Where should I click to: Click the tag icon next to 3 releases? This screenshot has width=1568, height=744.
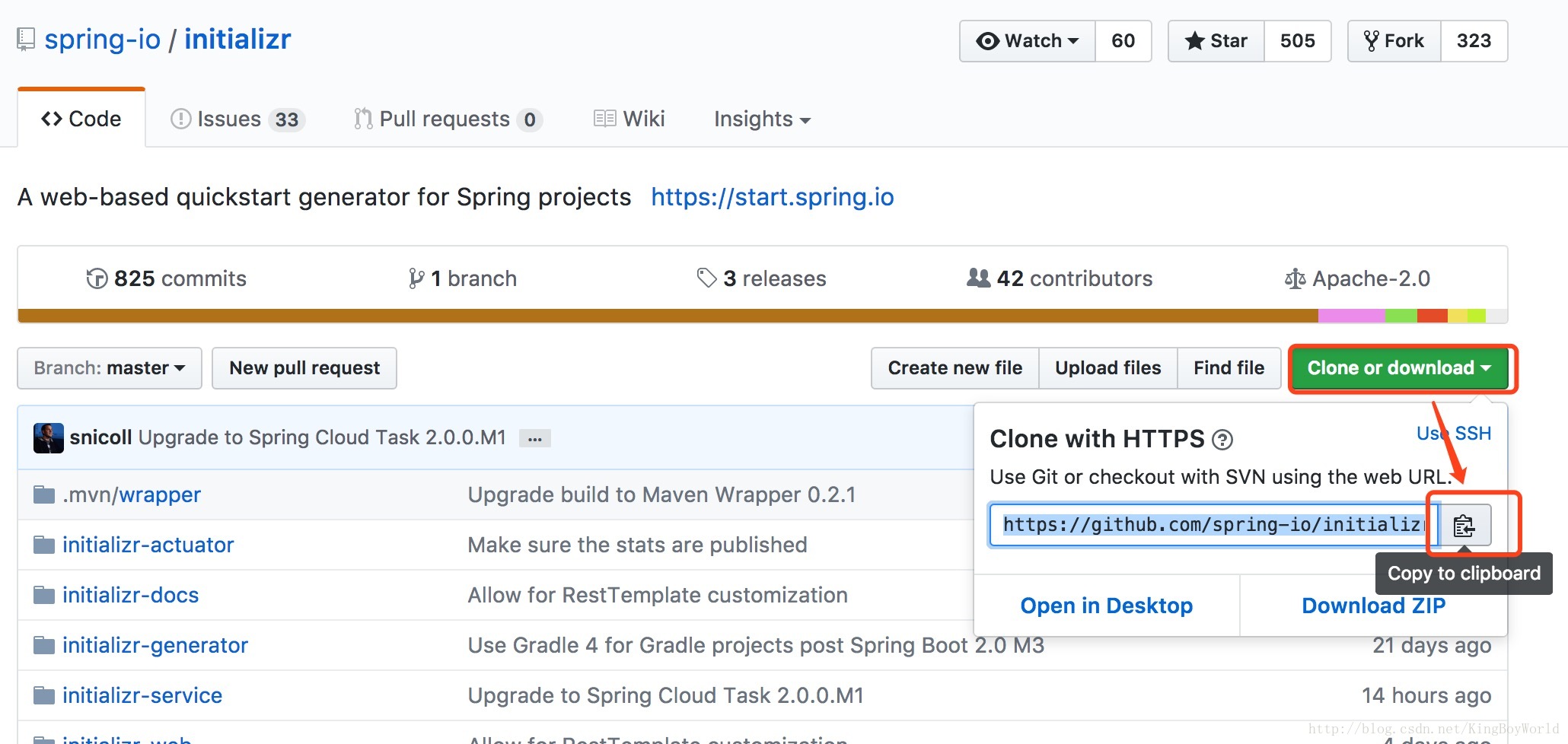pyautogui.click(x=706, y=278)
